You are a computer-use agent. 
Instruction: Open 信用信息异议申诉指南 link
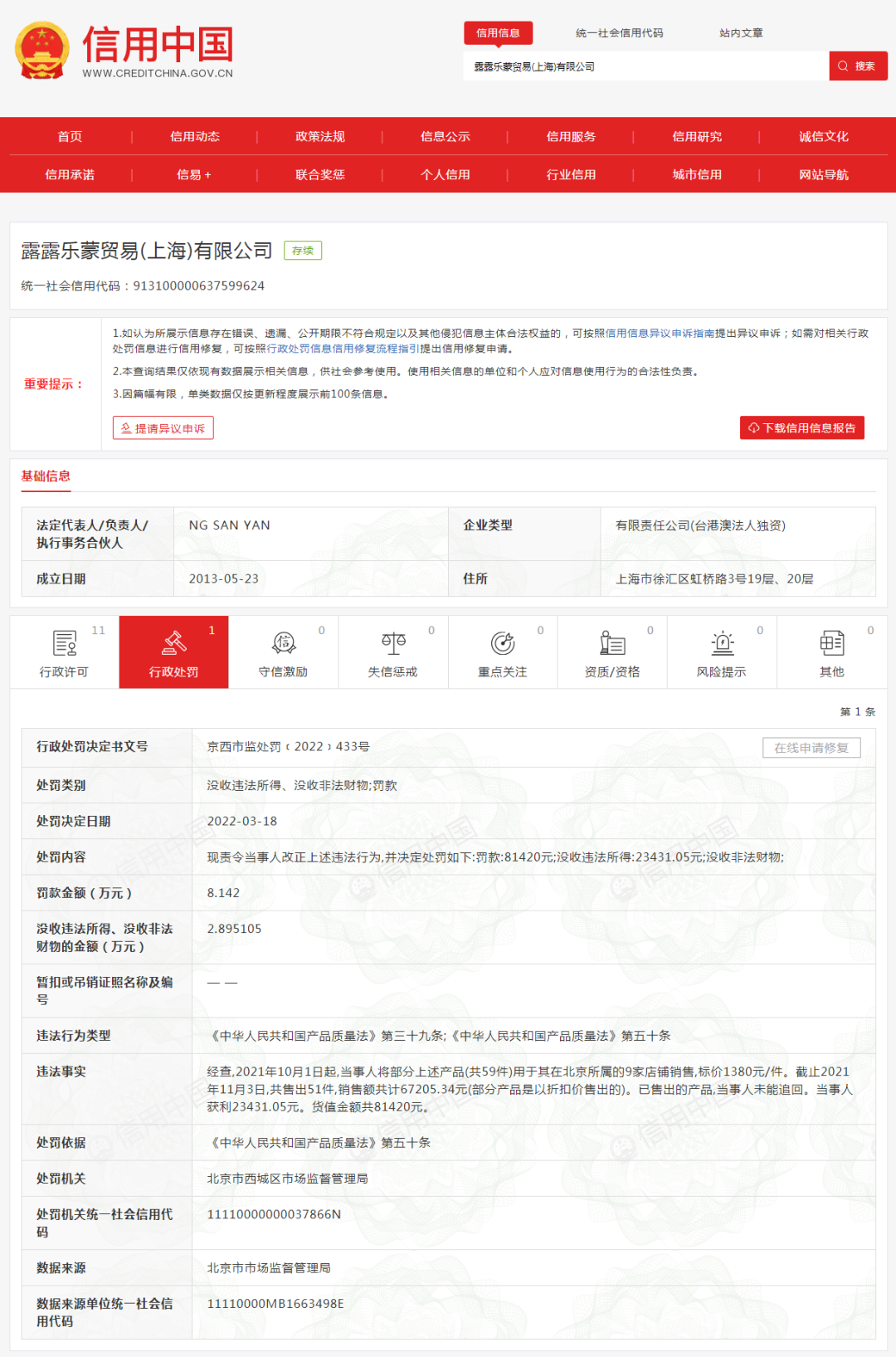point(660,333)
